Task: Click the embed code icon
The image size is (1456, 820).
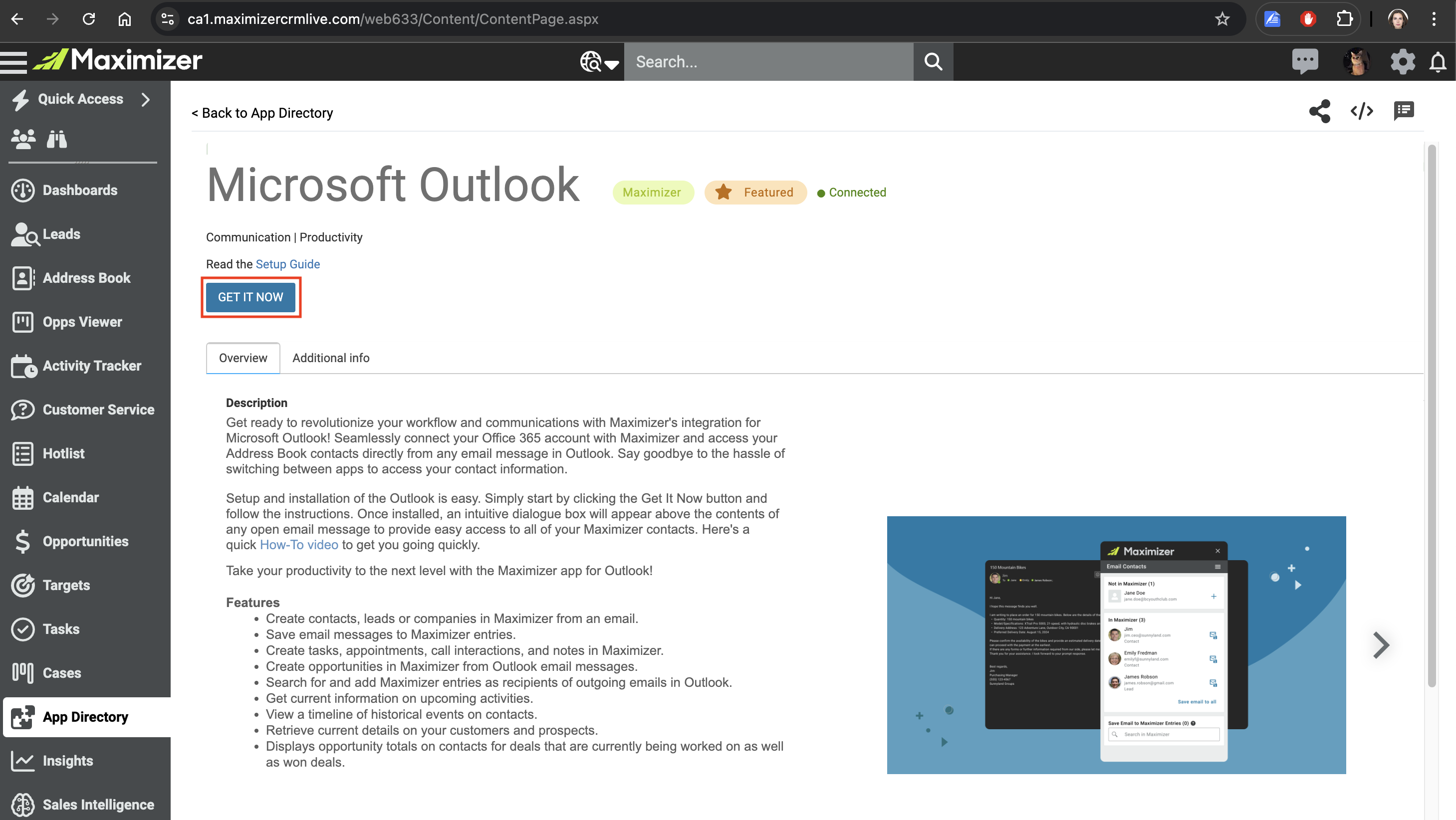Action: [1362, 111]
